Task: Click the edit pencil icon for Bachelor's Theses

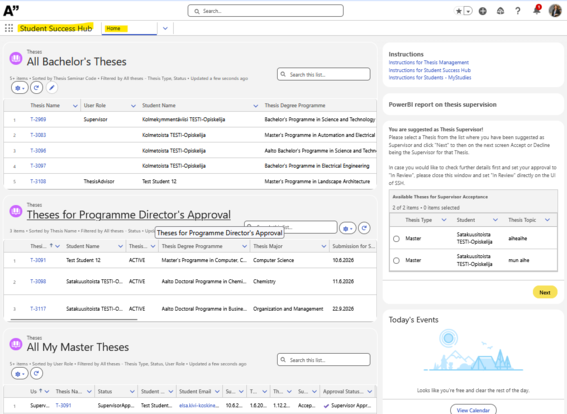Action: (52, 88)
